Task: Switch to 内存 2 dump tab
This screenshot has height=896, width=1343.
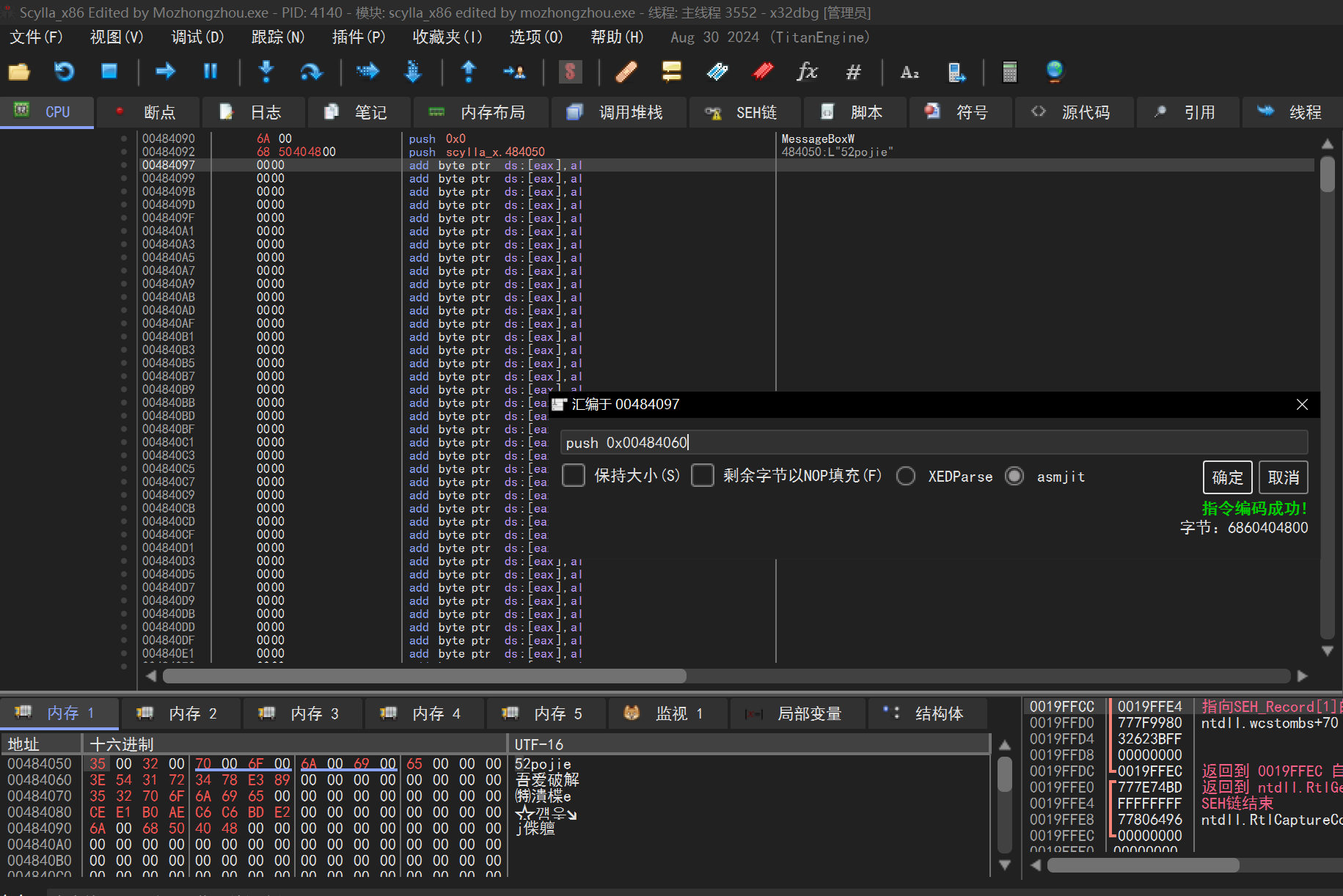Action: click(180, 713)
